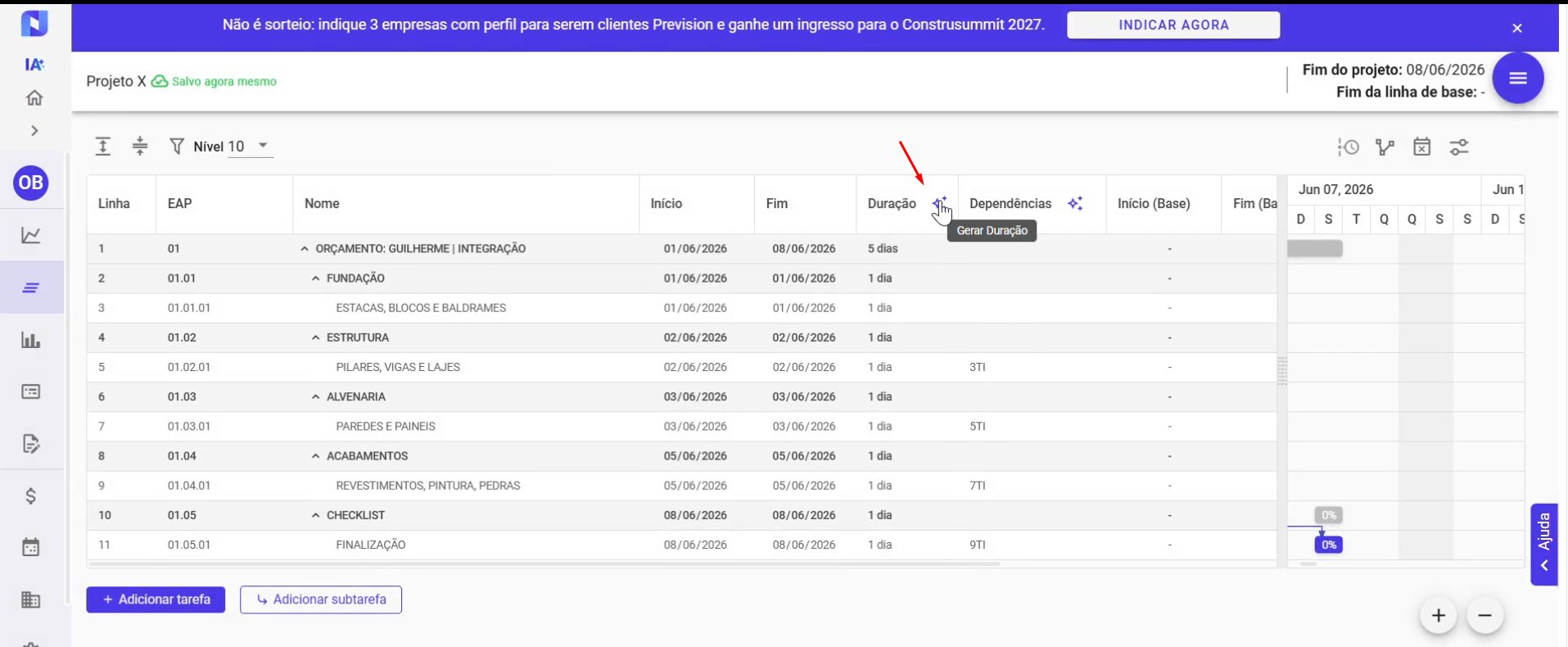Click the Gerar Duração sparkle icon
The width and height of the screenshot is (1568, 647).
[x=939, y=203]
